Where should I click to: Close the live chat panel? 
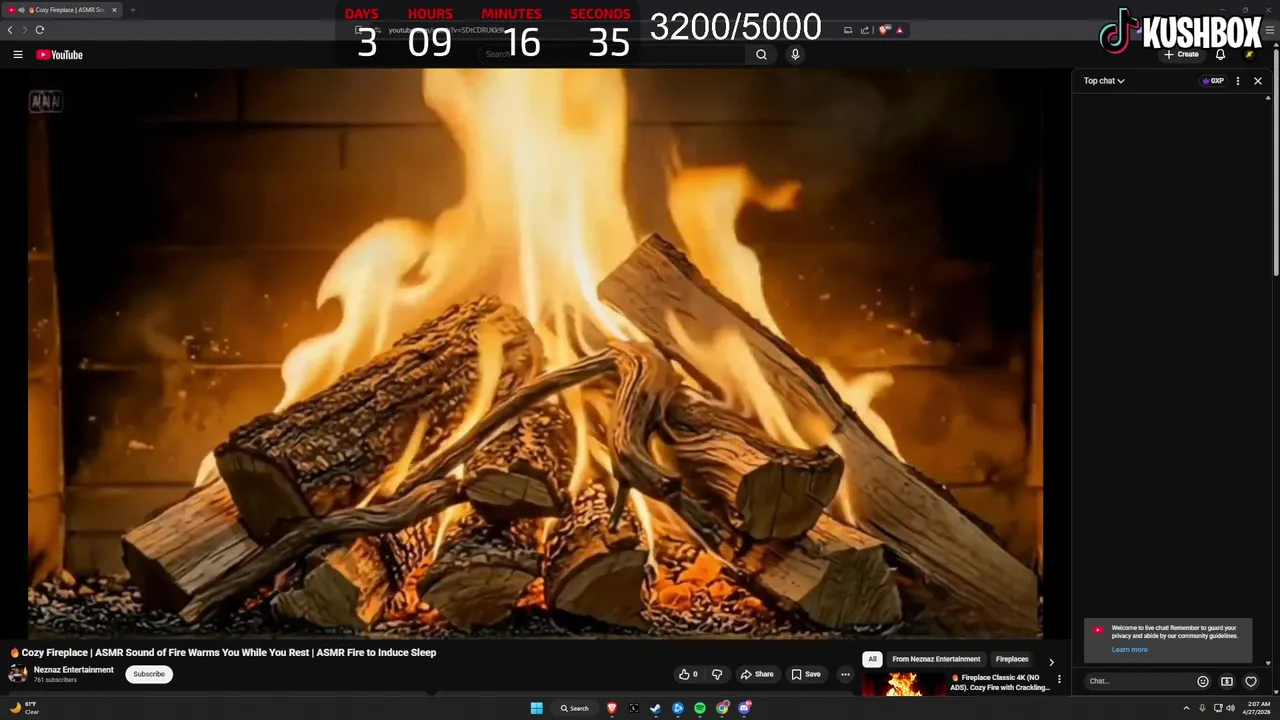pos(1258,81)
